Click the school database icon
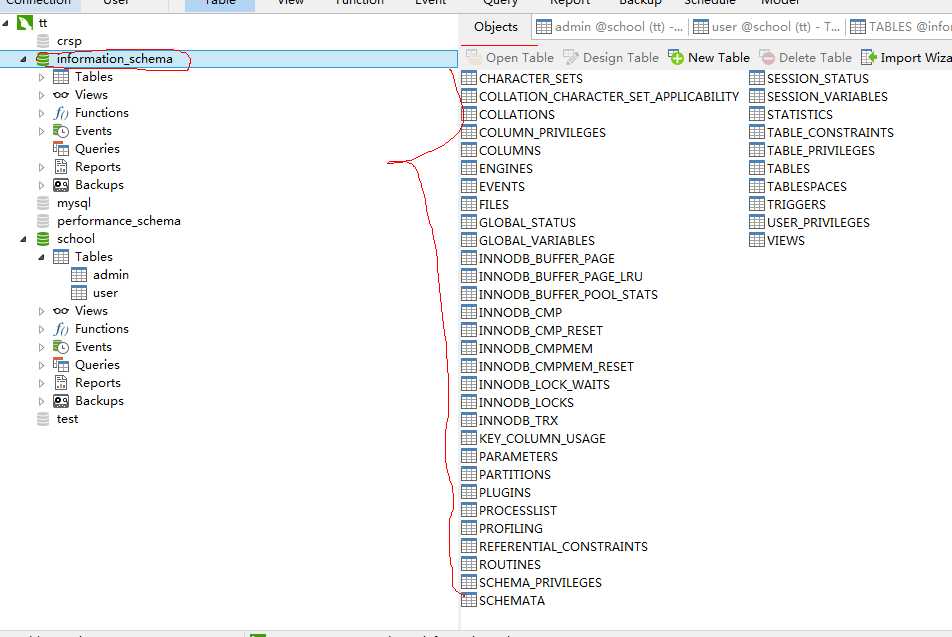The height and width of the screenshot is (637, 952). click(43, 239)
